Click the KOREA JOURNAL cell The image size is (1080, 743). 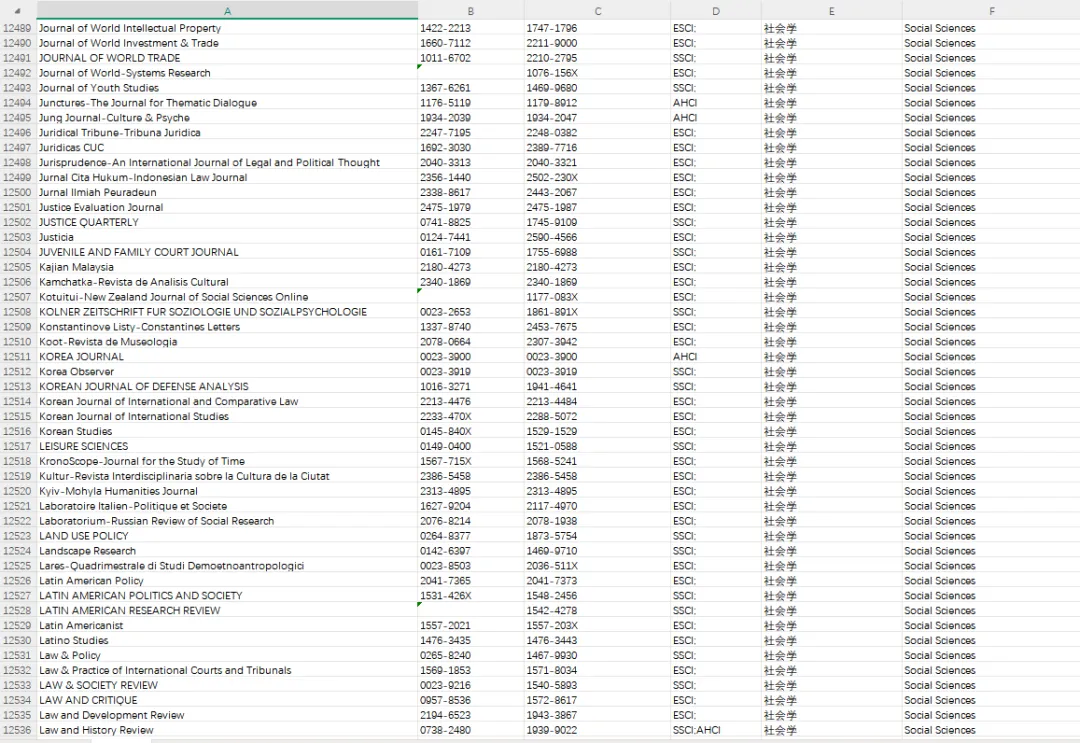[227, 357]
